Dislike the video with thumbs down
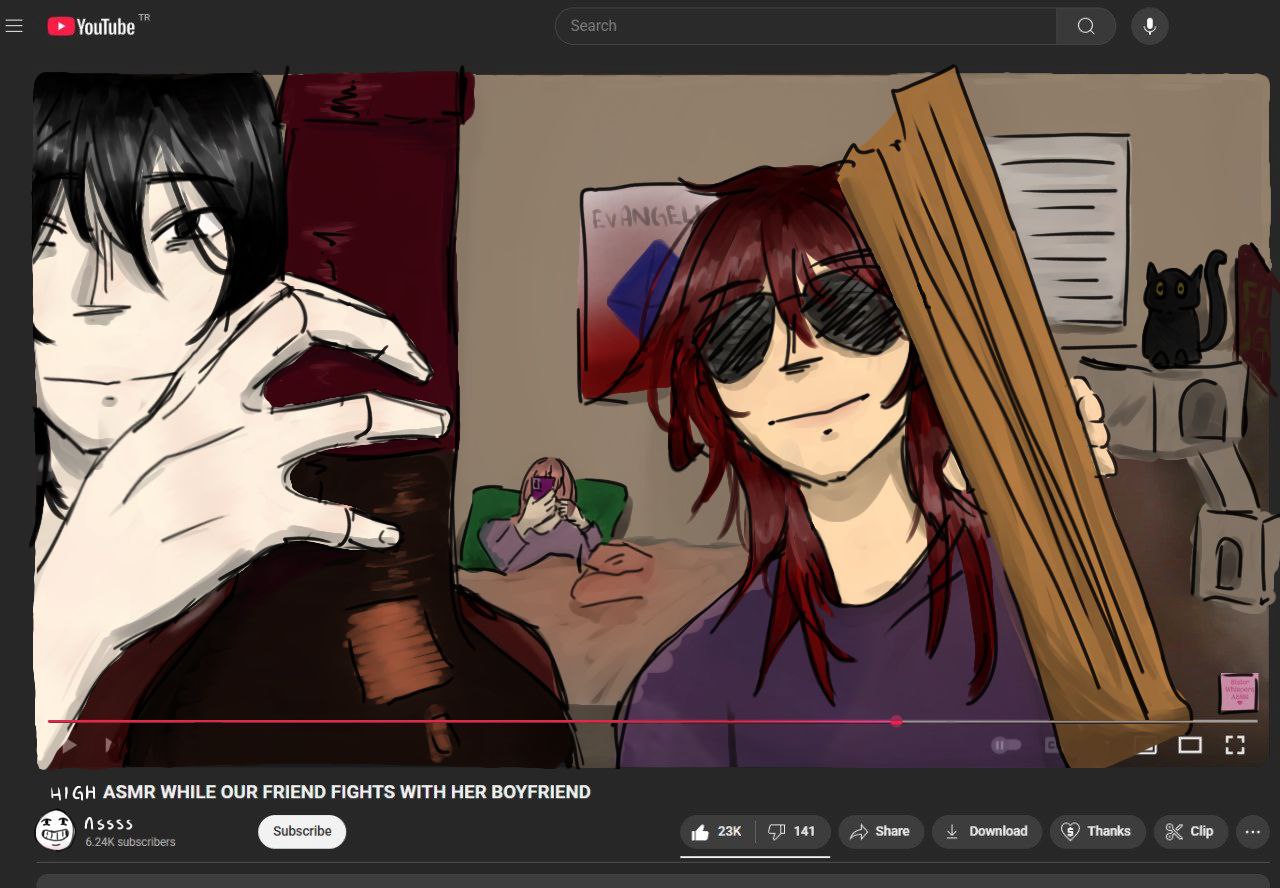1280x888 pixels. [x=792, y=831]
